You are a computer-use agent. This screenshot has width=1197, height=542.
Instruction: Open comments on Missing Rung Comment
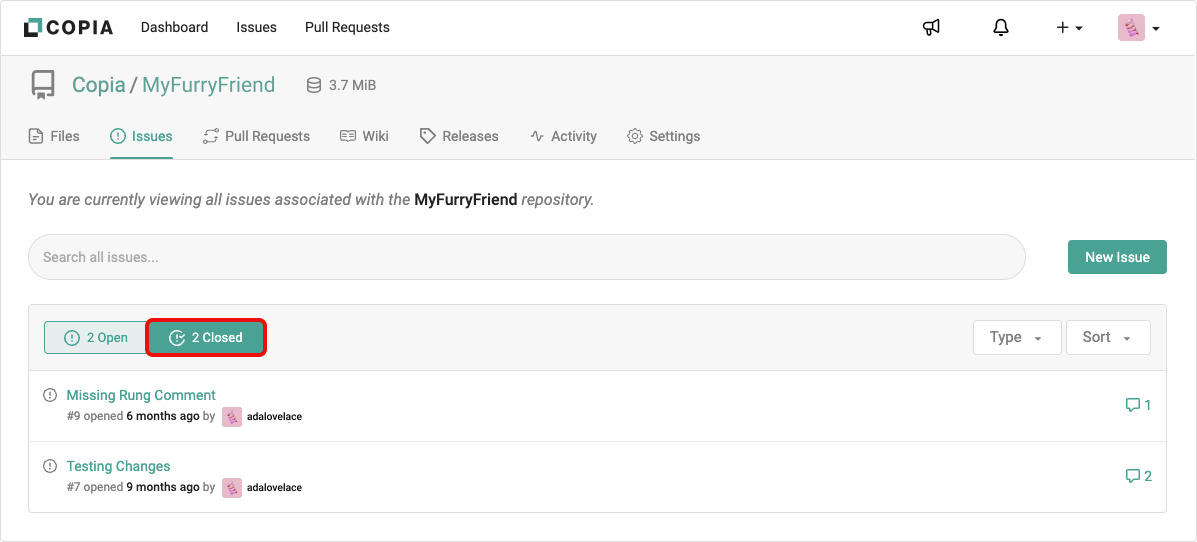click(1138, 405)
